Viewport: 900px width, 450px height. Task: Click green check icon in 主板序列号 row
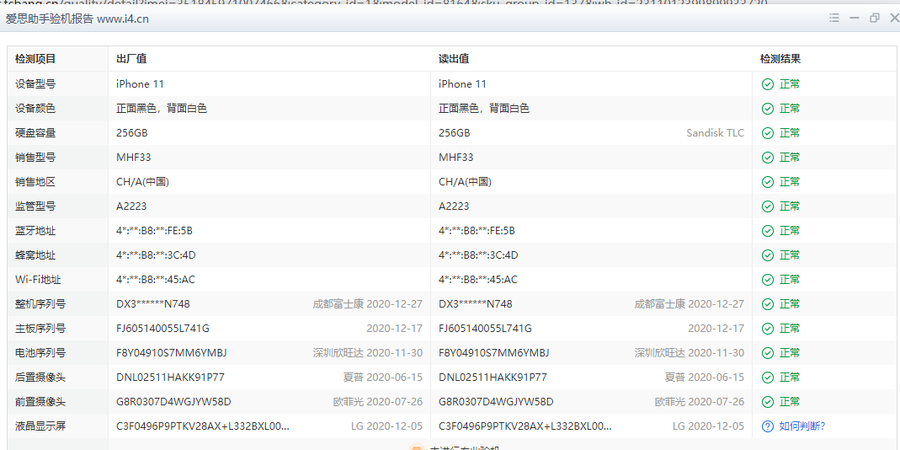coord(767,328)
